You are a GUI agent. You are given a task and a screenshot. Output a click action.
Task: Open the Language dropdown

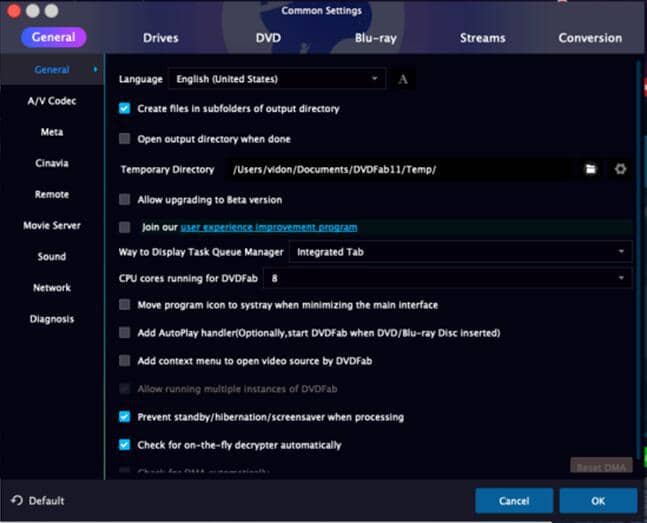coord(277,78)
